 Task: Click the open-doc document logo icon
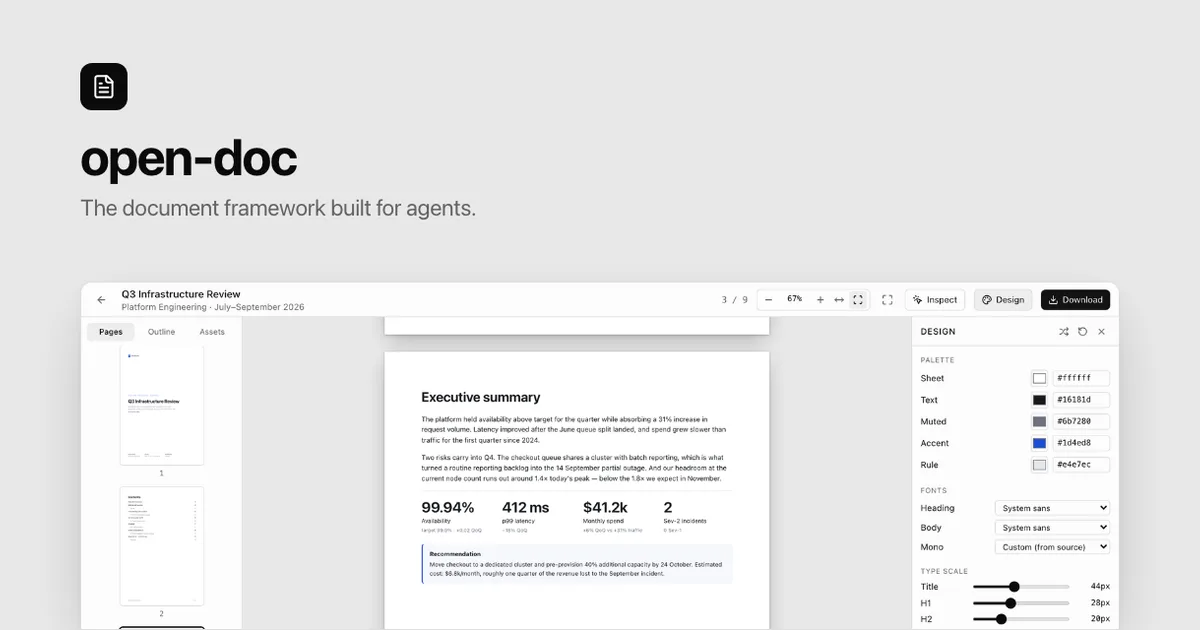point(104,86)
